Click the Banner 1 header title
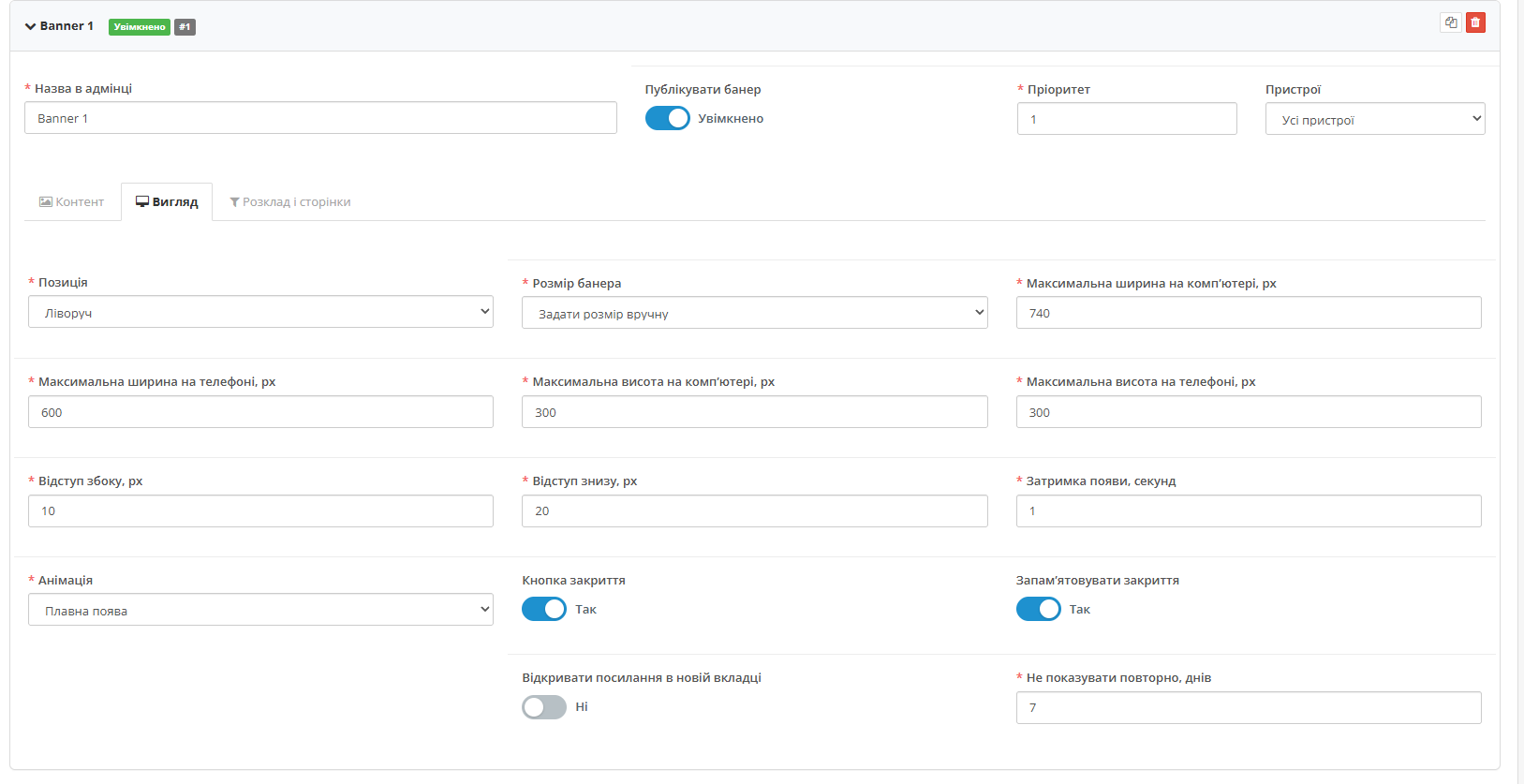 [67, 26]
